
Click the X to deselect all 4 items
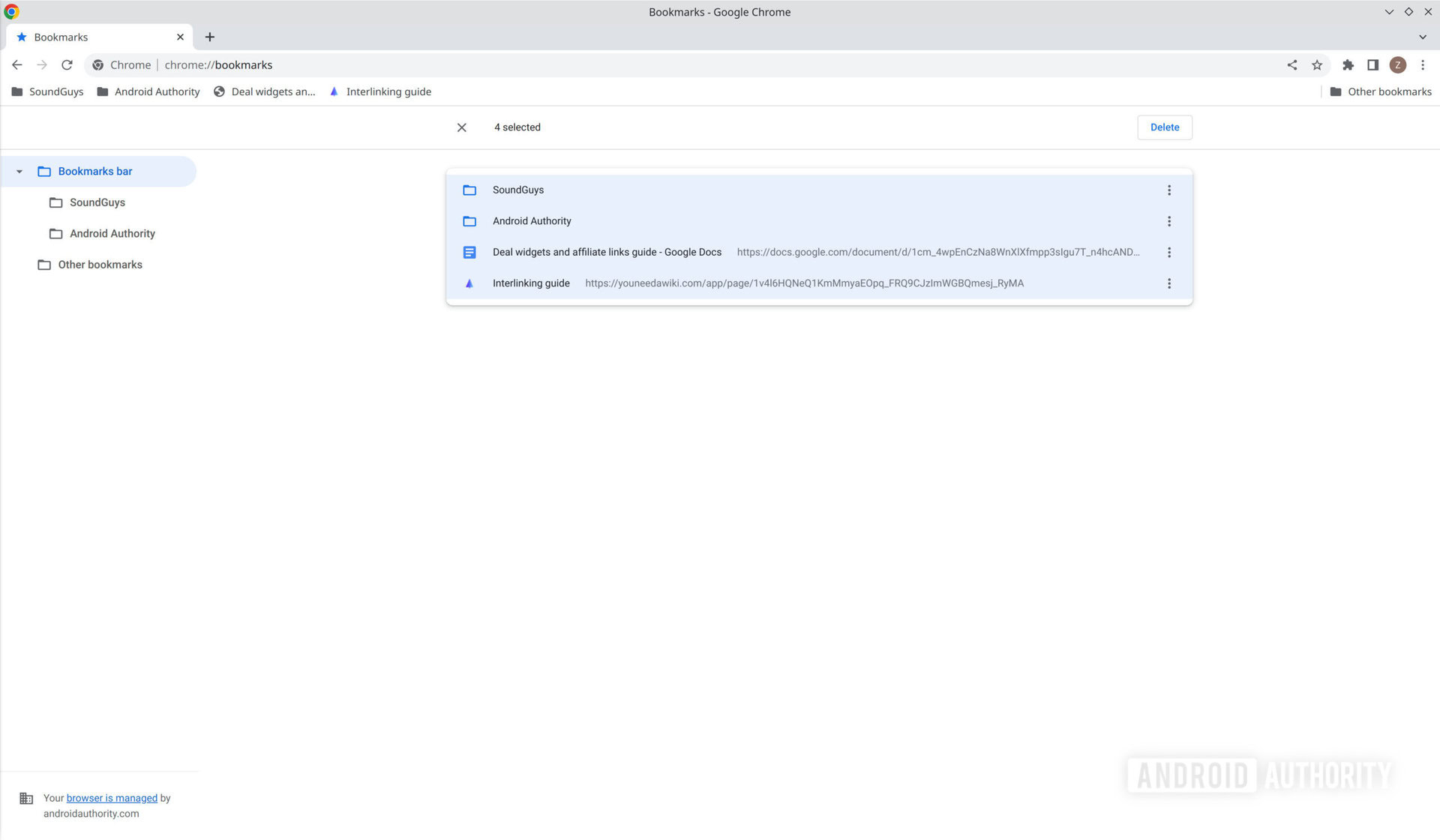pos(461,127)
